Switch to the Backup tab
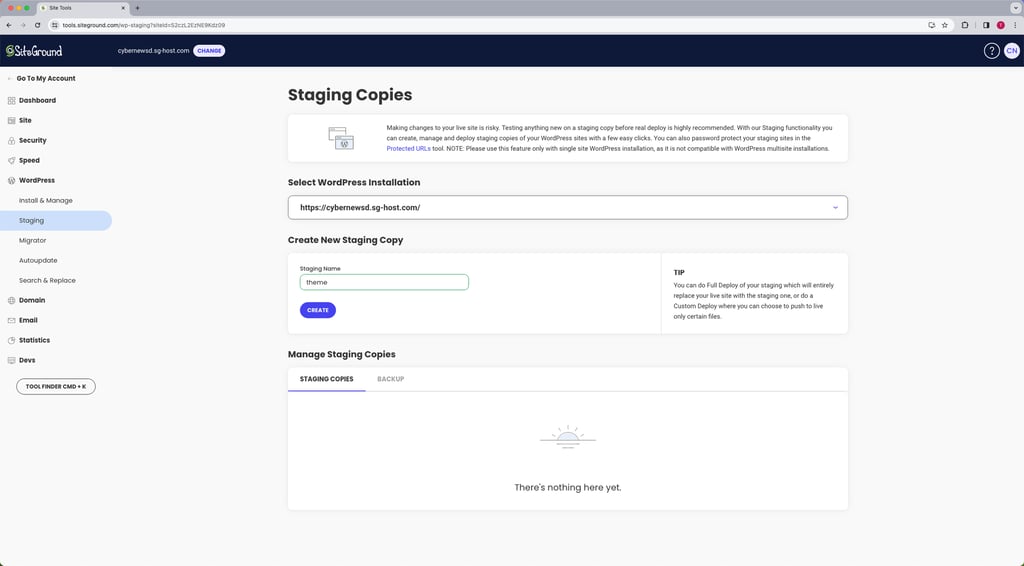 click(x=391, y=379)
